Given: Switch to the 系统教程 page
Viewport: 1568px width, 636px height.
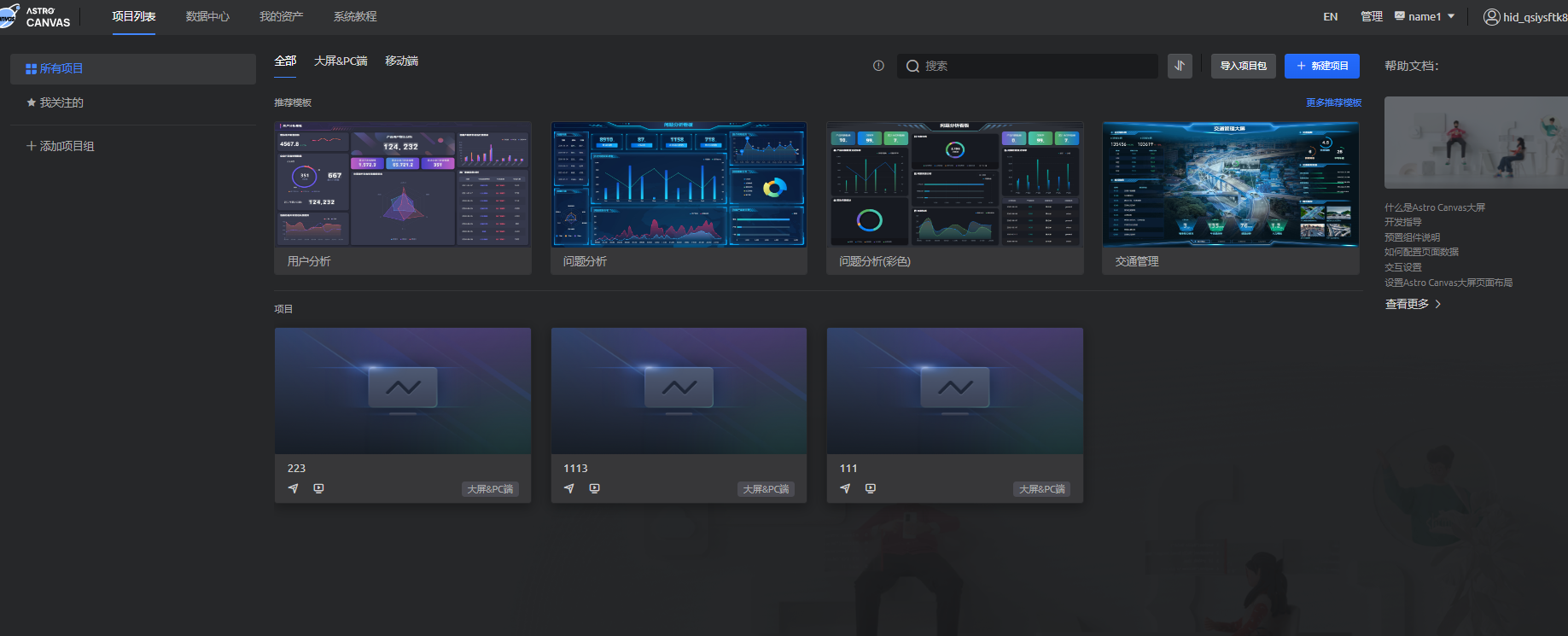Looking at the screenshot, I should (x=355, y=16).
